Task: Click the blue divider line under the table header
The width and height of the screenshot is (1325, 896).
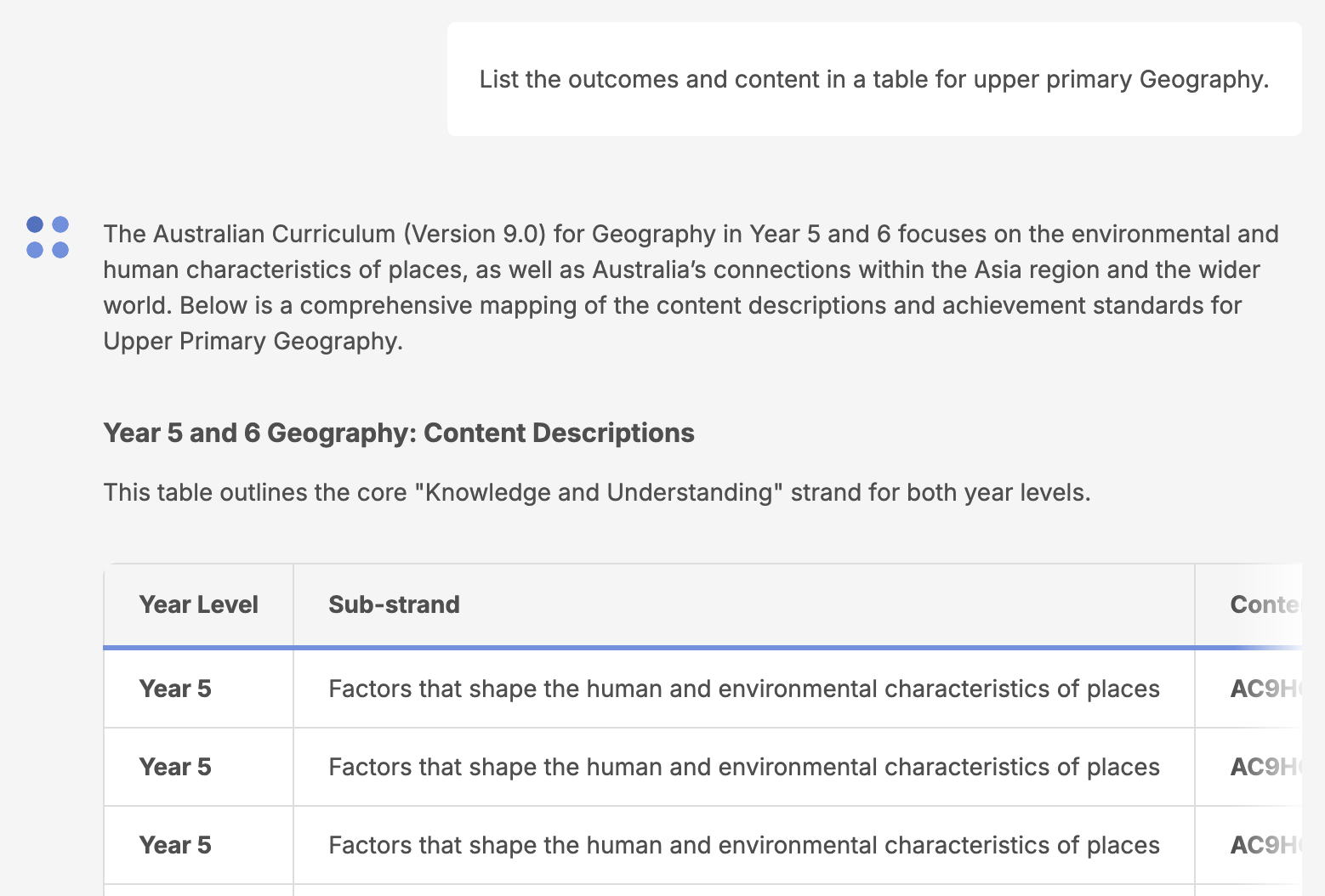Action: [646, 647]
